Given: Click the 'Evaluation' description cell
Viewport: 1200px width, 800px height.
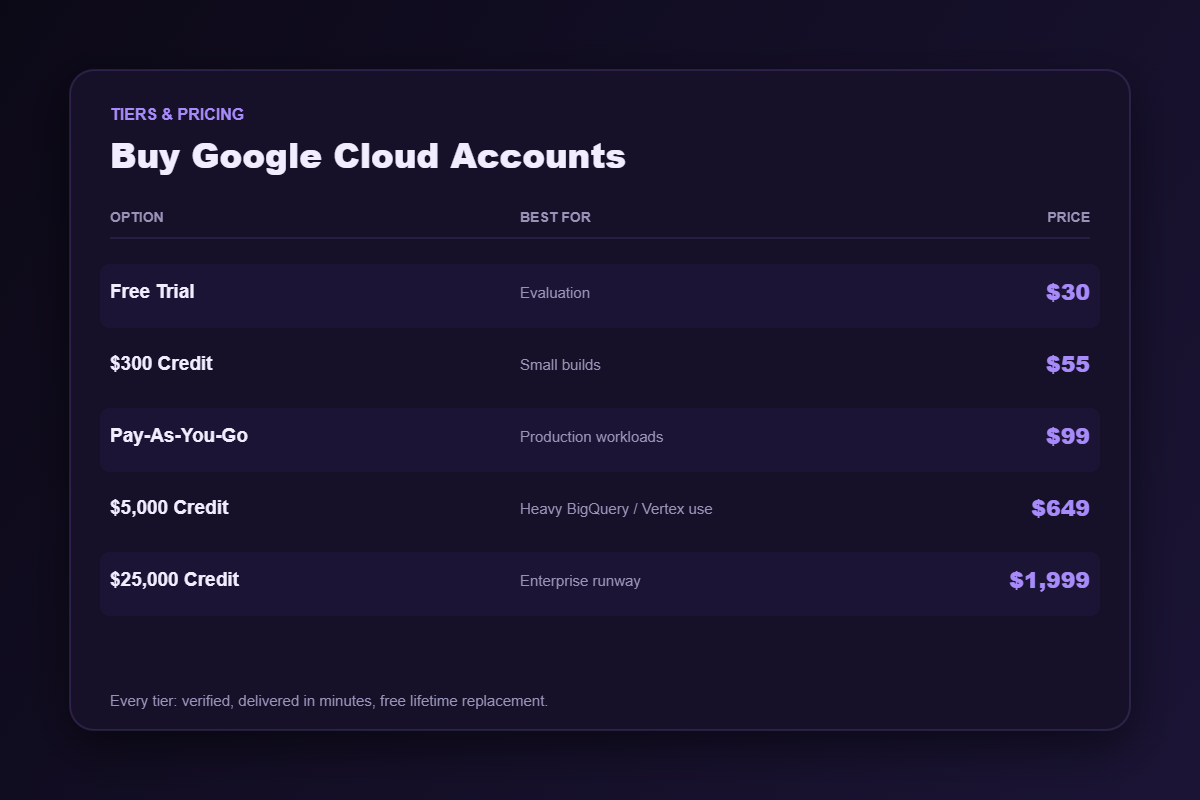Looking at the screenshot, I should click(555, 293).
